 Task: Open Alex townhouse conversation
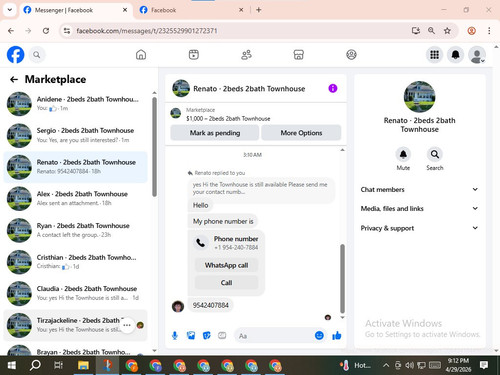tap(75, 198)
